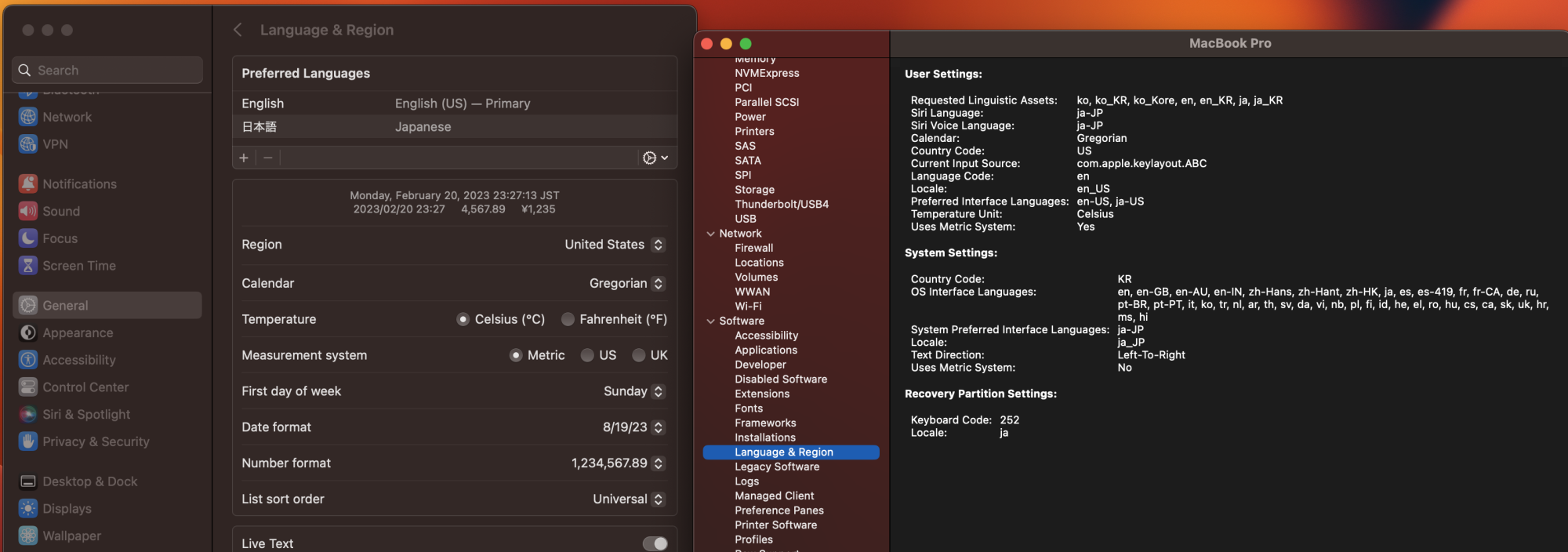1568x552 pixels.
Task: Choose US measurement system
Action: 587,355
